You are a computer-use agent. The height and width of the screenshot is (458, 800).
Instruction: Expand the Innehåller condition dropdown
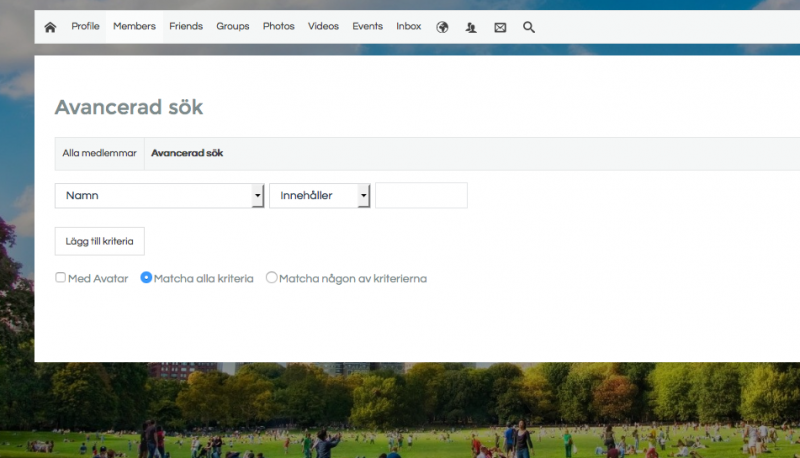click(319, 196)
